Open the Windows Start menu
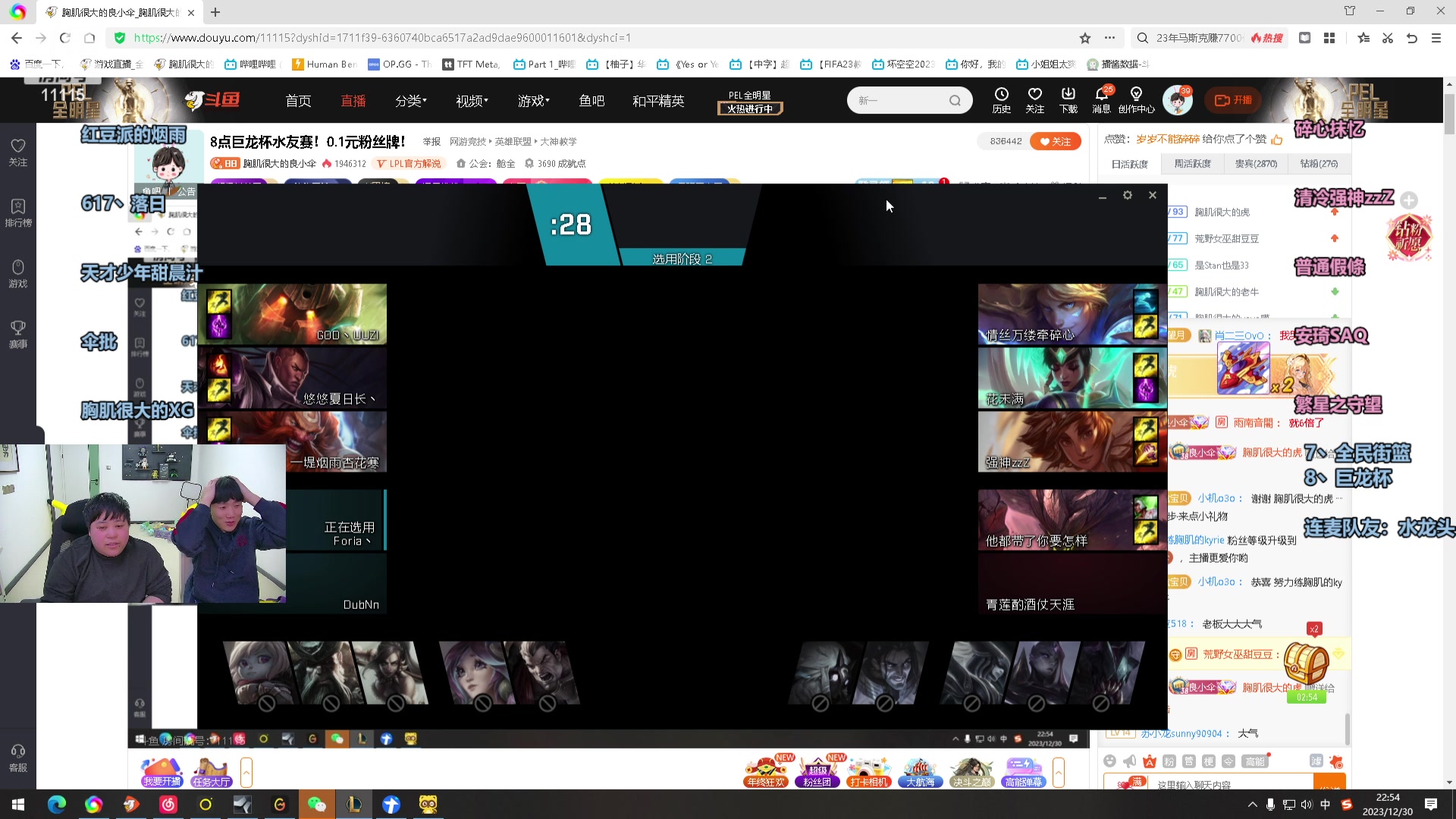The image size is (1456, 819). pos(18,805)
